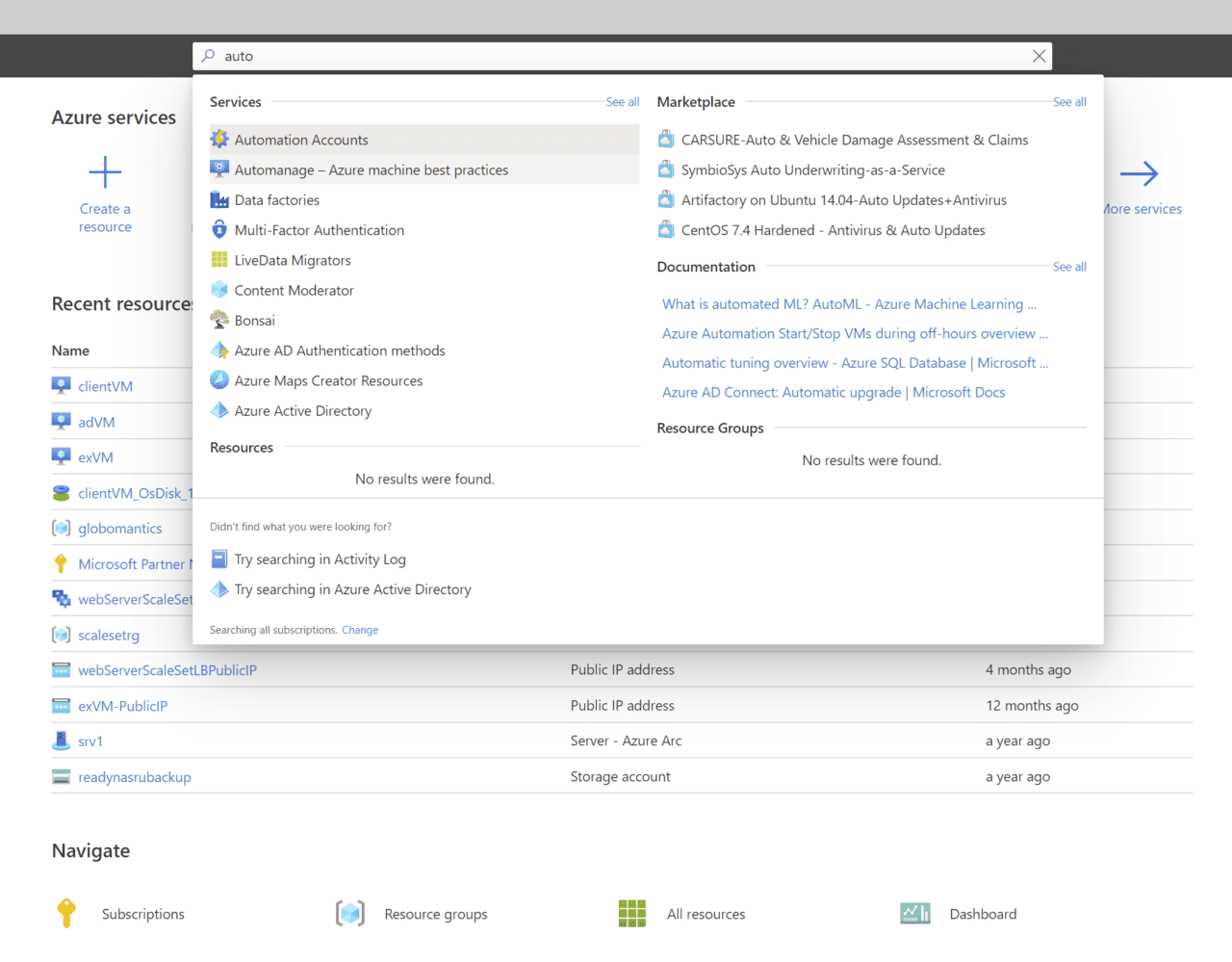This screenshot has width=1232, height=962.
Task: Click the Dashboard chart icon
Action: (915, 913)
